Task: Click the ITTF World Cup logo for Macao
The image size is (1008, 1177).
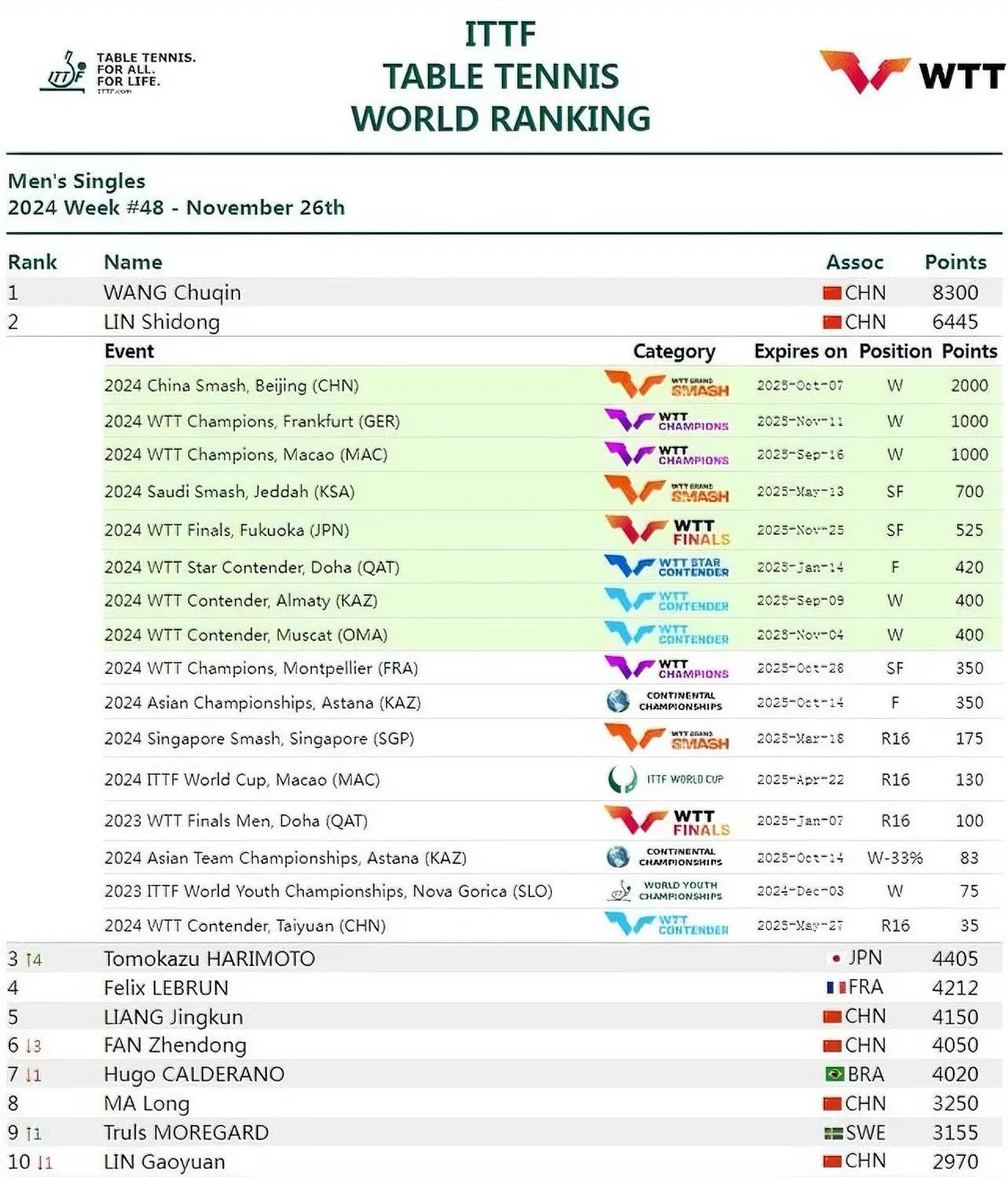Action: click(x=665, y=779)
